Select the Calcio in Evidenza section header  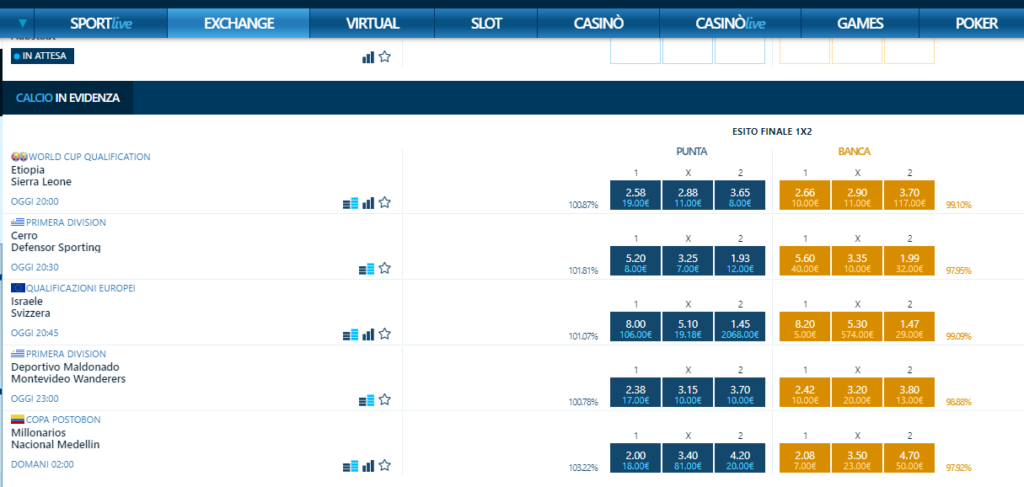coord(68,98)
